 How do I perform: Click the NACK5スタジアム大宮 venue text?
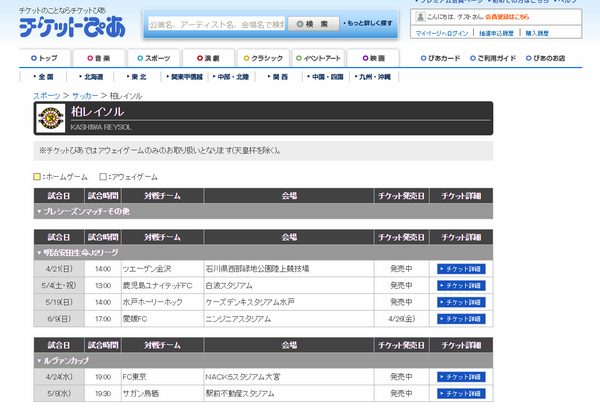click(243, 377)
